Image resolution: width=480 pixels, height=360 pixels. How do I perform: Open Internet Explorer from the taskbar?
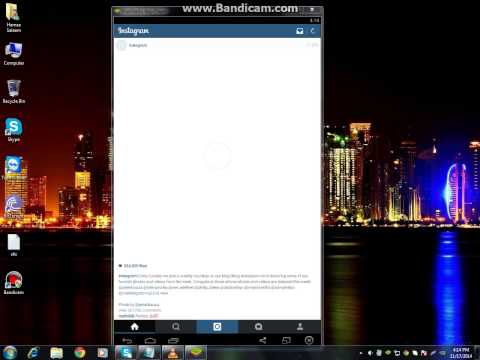33,353
